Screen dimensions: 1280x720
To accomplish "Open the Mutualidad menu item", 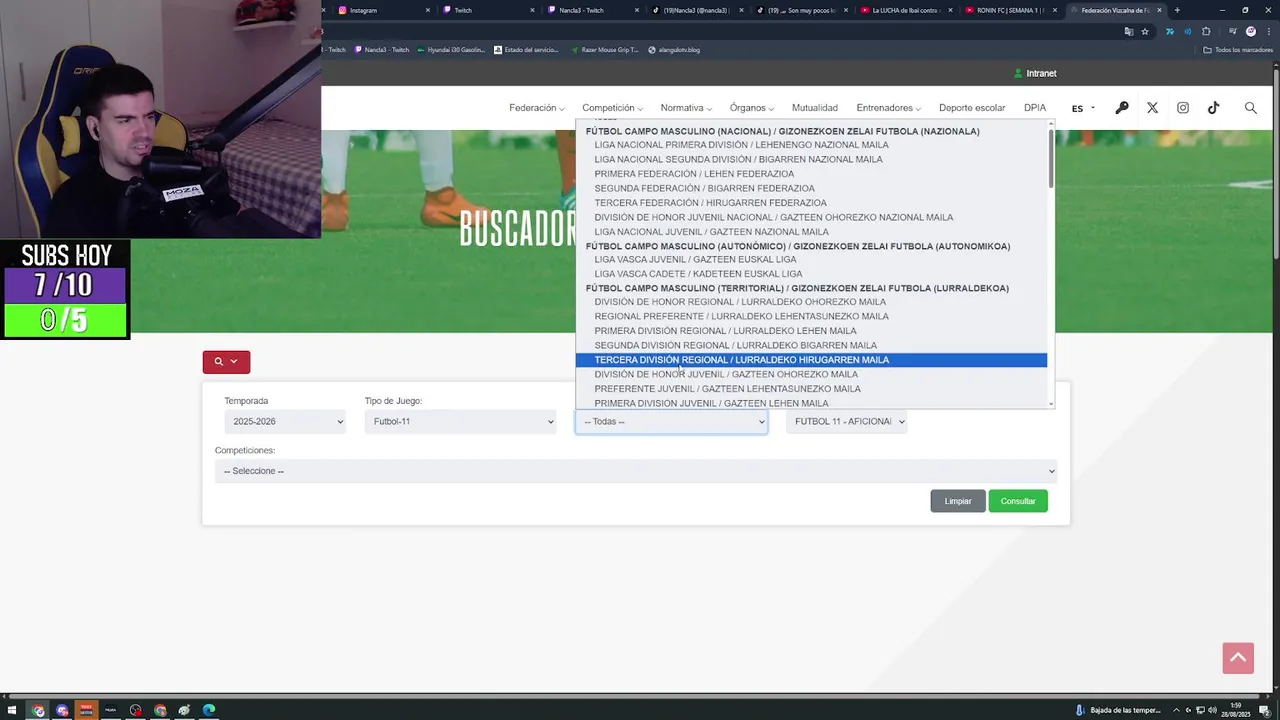I will (x=815, y=108).
